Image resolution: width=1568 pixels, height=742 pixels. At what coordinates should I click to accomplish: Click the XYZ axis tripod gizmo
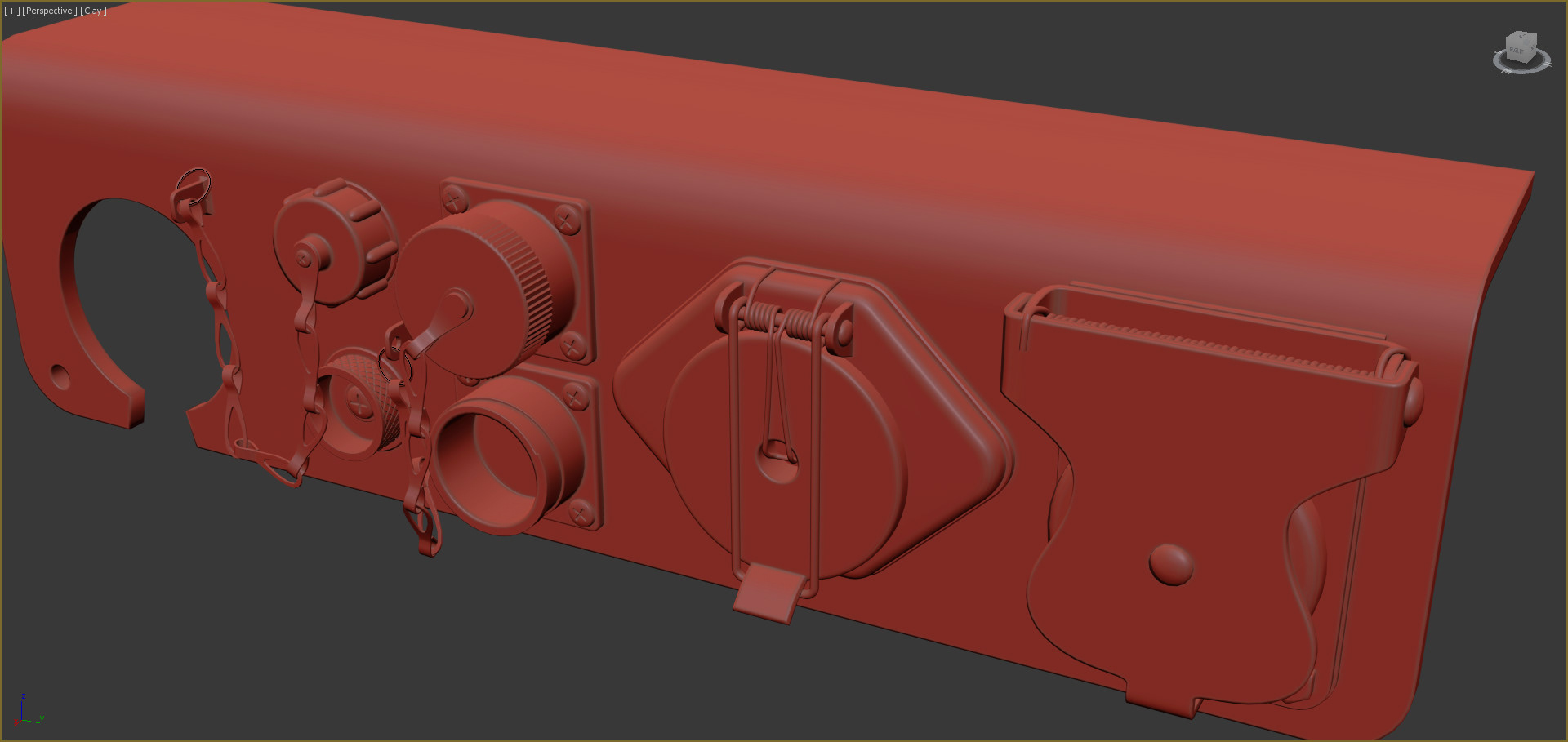point(28,712)
